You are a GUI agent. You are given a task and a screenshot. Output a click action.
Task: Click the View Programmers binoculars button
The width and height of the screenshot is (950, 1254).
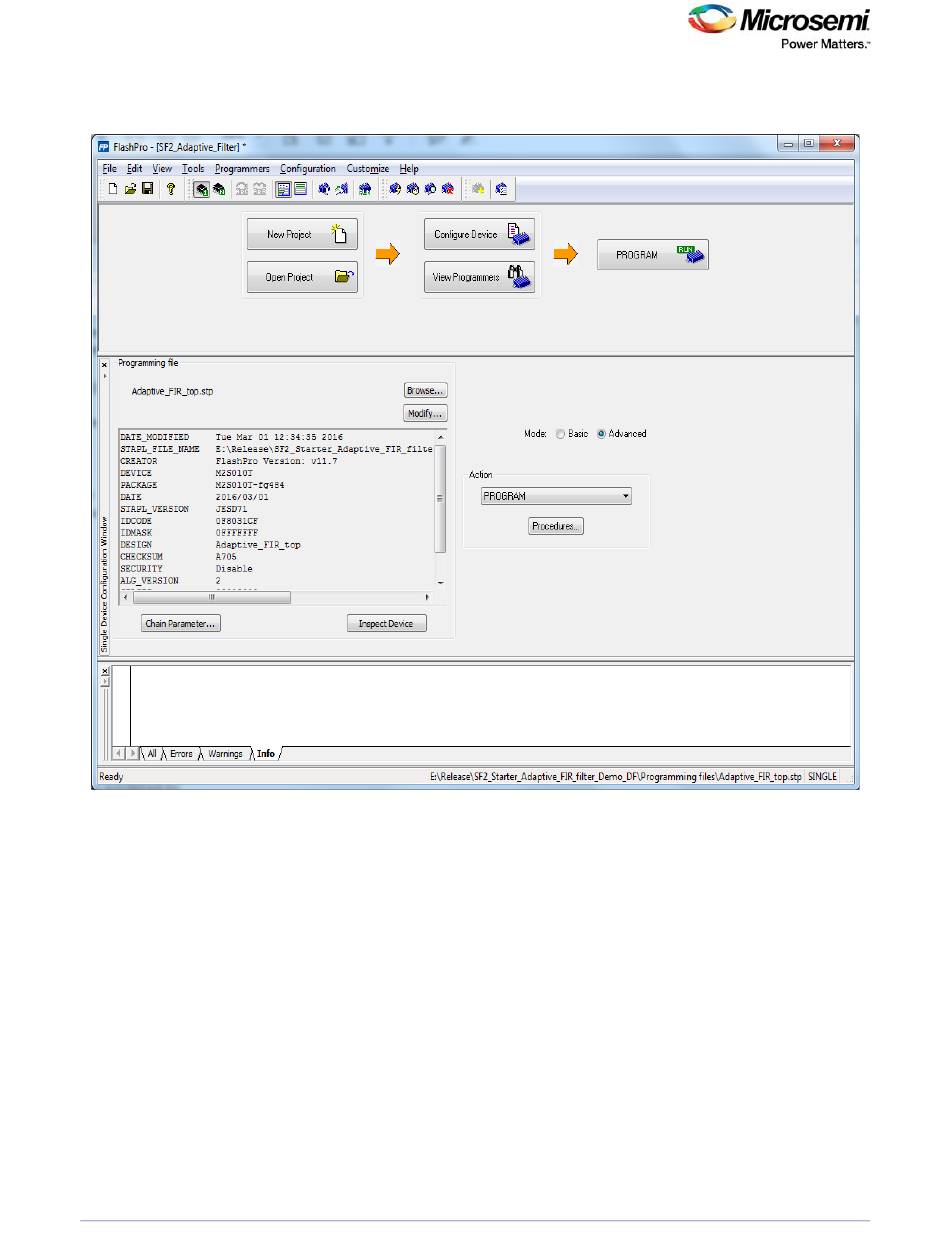[480, 278]
